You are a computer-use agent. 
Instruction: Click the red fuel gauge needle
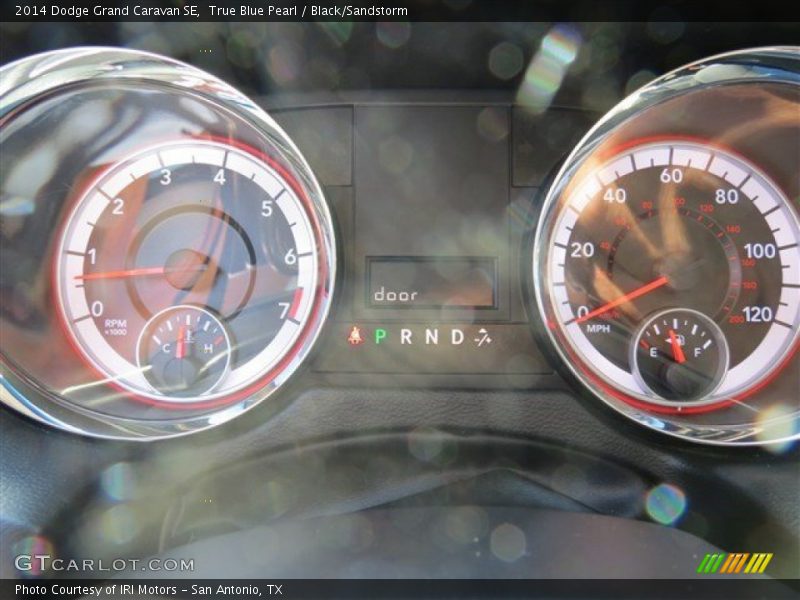(677, 346)
